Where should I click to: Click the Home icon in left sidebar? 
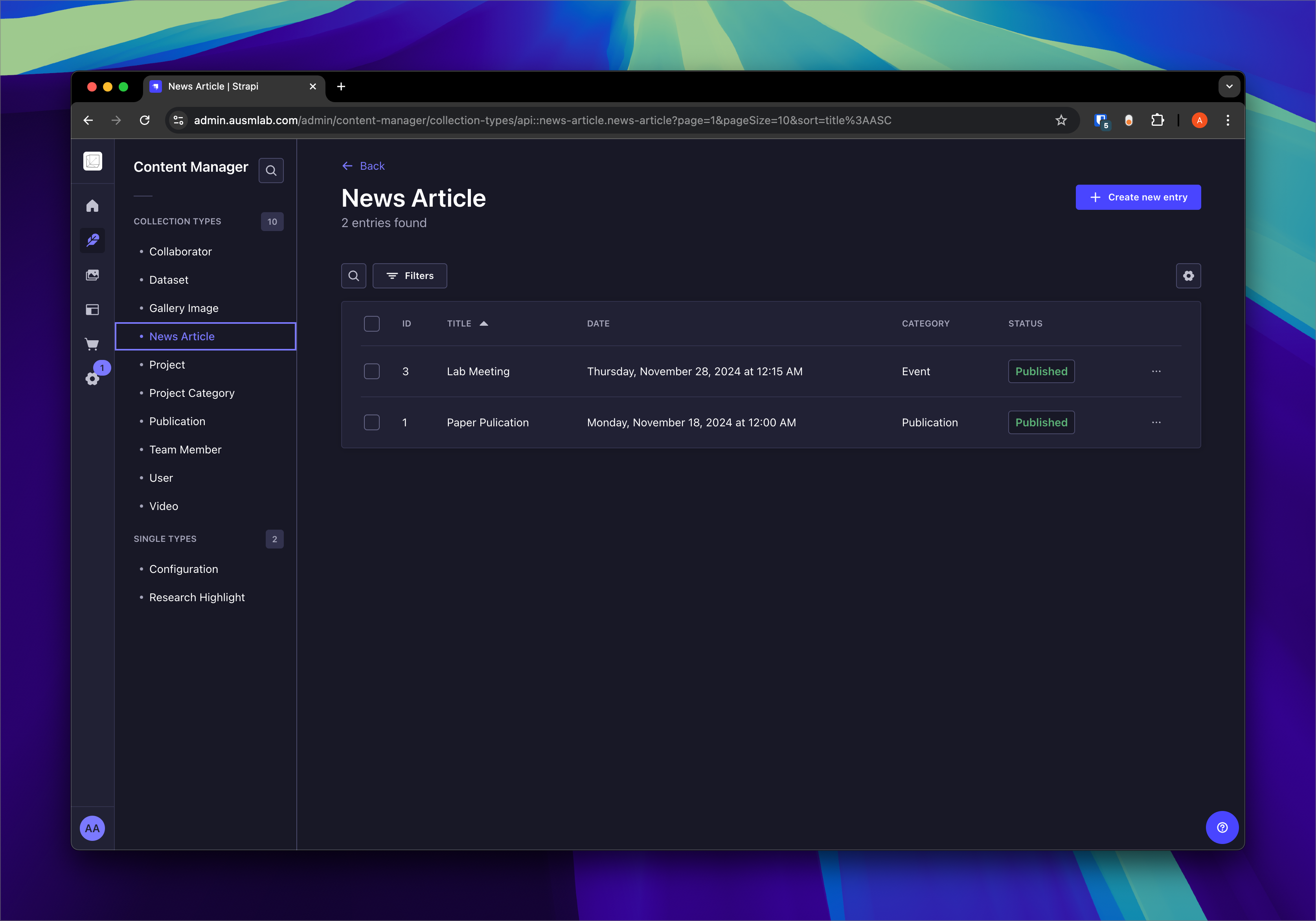92,206
